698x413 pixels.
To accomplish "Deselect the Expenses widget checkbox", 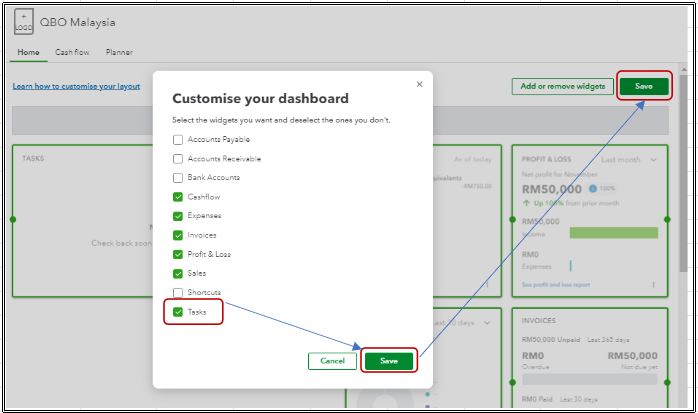I will point(178,216).
